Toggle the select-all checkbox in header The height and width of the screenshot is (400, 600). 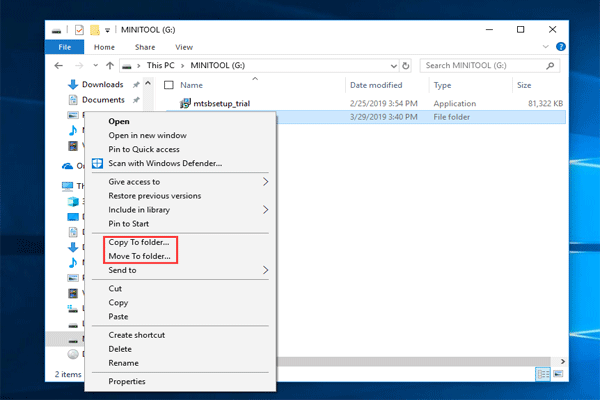169,85
